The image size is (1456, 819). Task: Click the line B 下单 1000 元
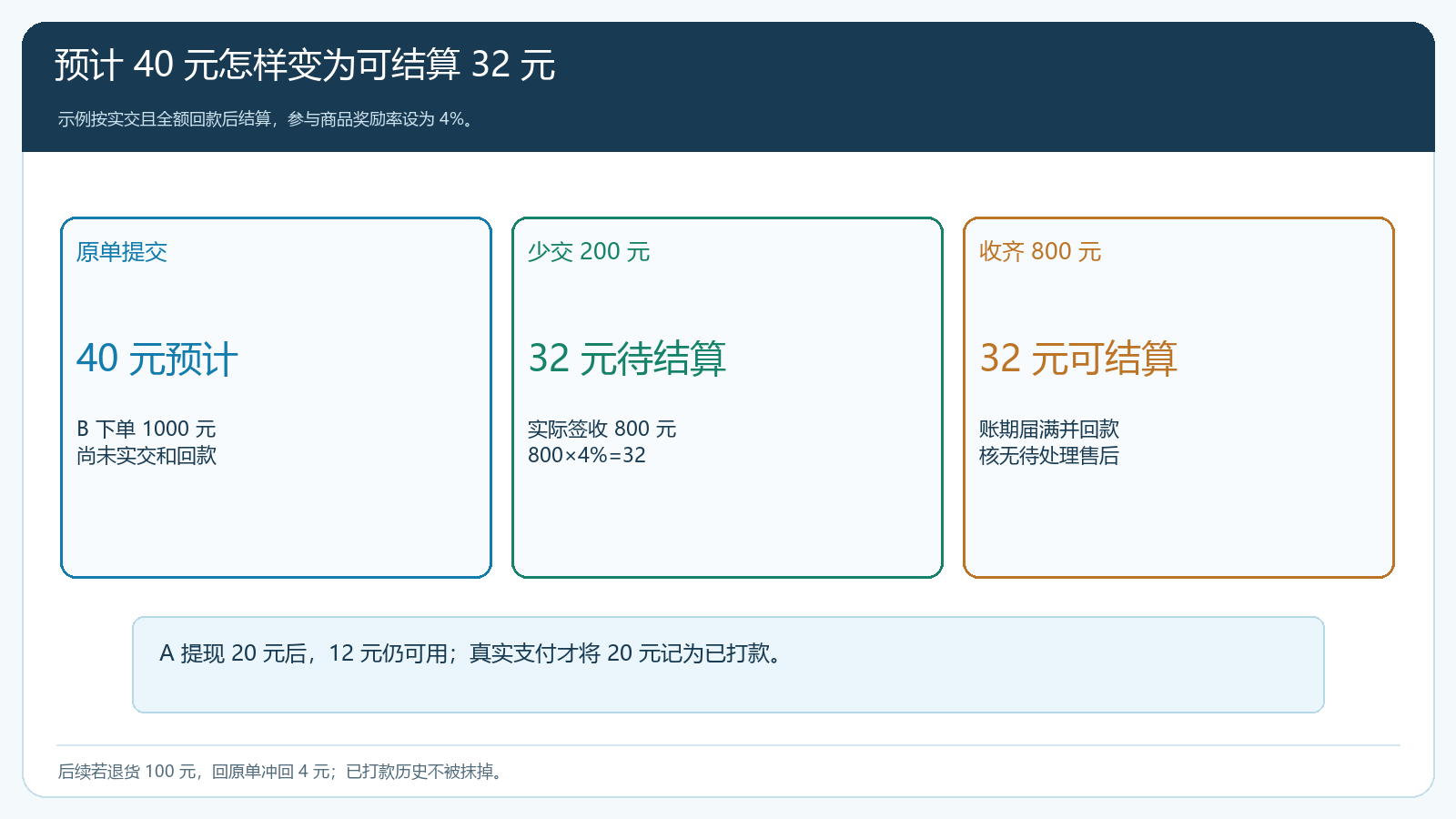pos(147,429)
